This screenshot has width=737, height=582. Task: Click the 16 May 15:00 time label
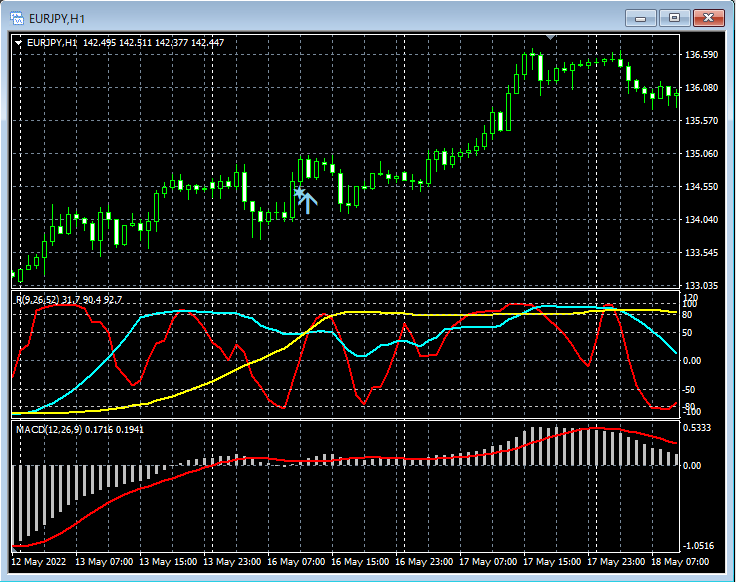(360, 562)
